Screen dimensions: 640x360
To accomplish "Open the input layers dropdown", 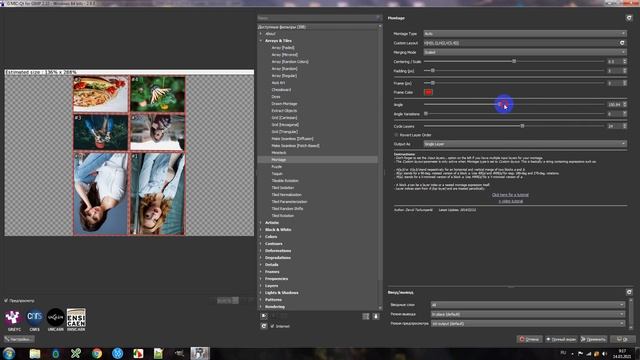I will click(x=528, y=305).
